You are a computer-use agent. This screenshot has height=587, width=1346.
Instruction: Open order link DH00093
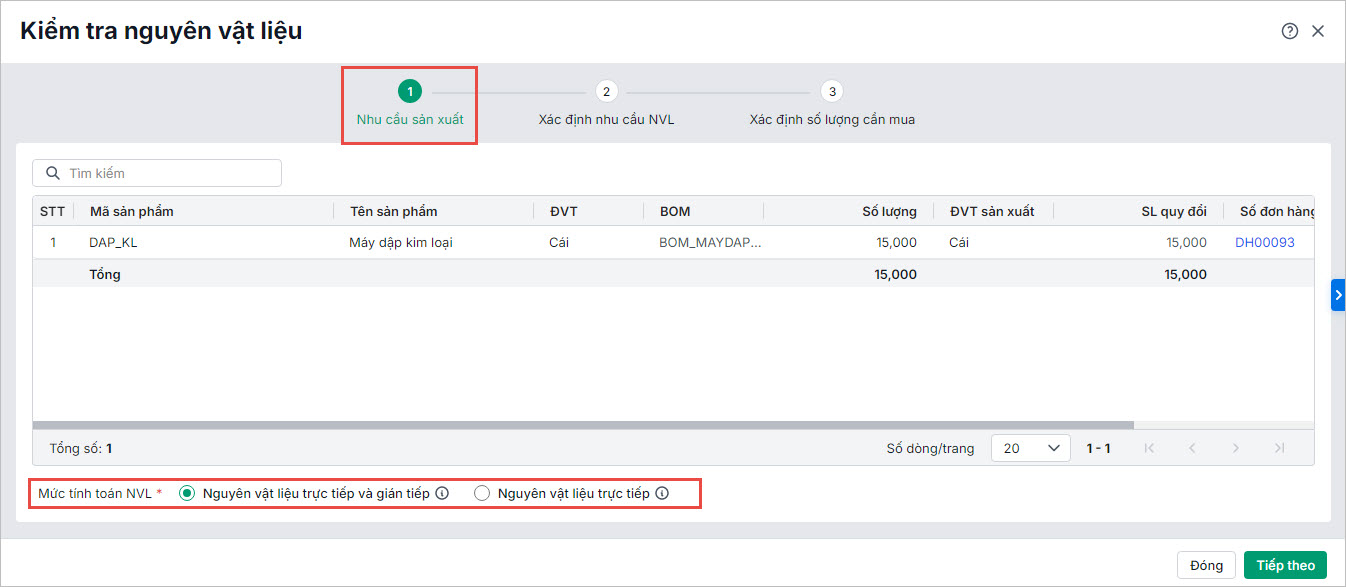point(1264,242)
